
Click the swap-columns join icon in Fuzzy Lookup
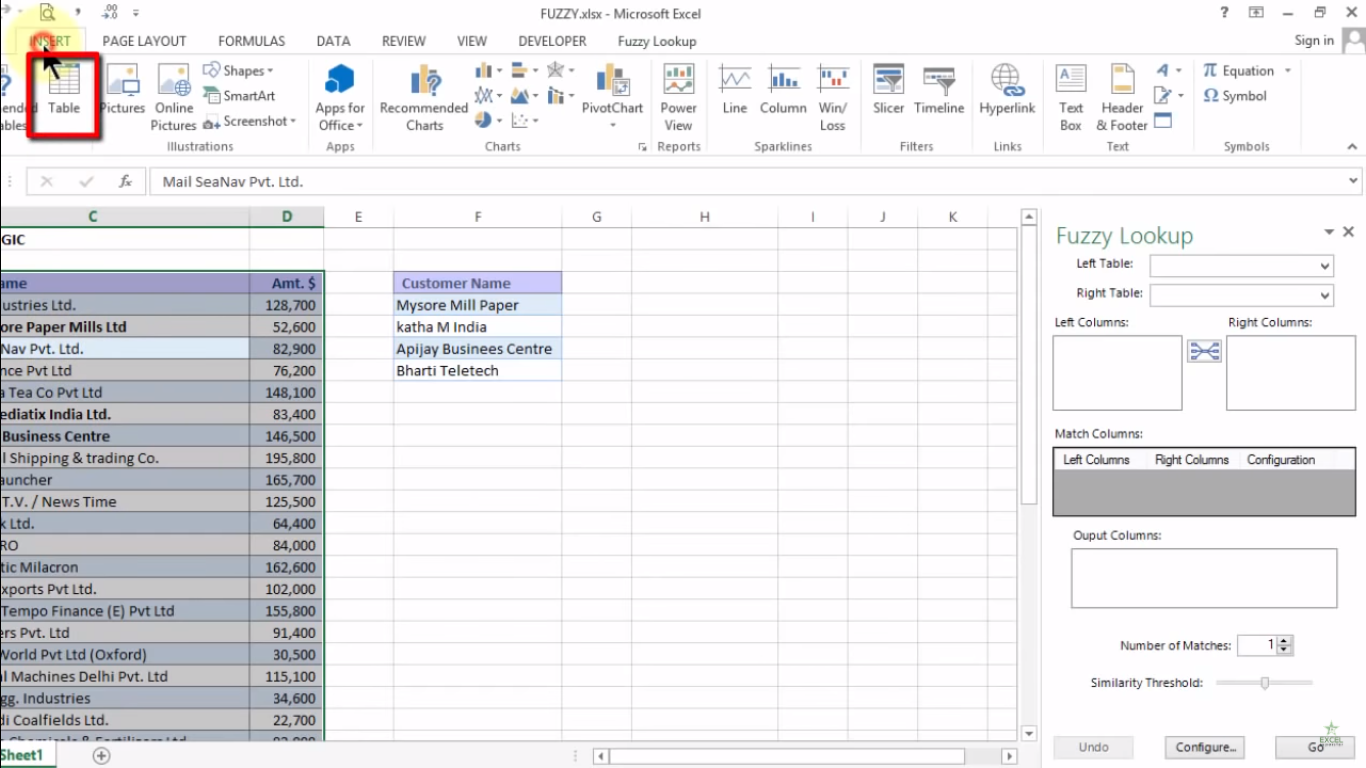coord(1204,351)
